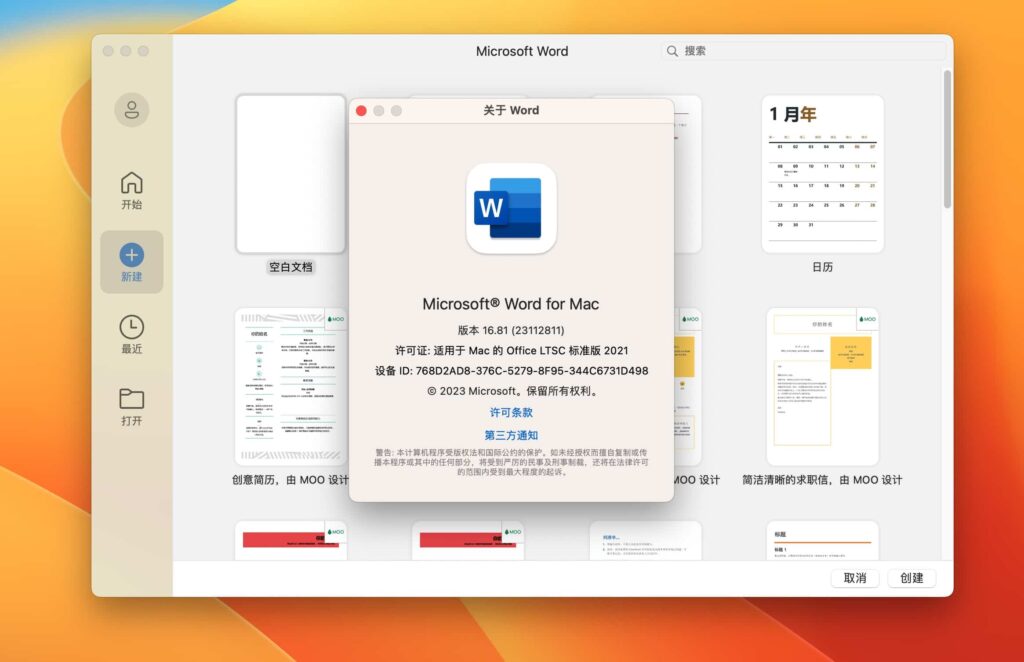Viewport: 1024px width, 662px height.
Task: Click the 取消 cancel button
Action: pos(855,578)
